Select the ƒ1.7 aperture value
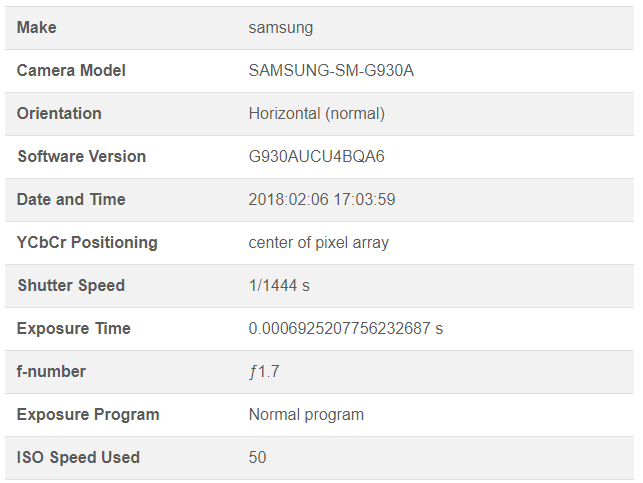This screenshot has width=643, height=483. pos(265,372)
